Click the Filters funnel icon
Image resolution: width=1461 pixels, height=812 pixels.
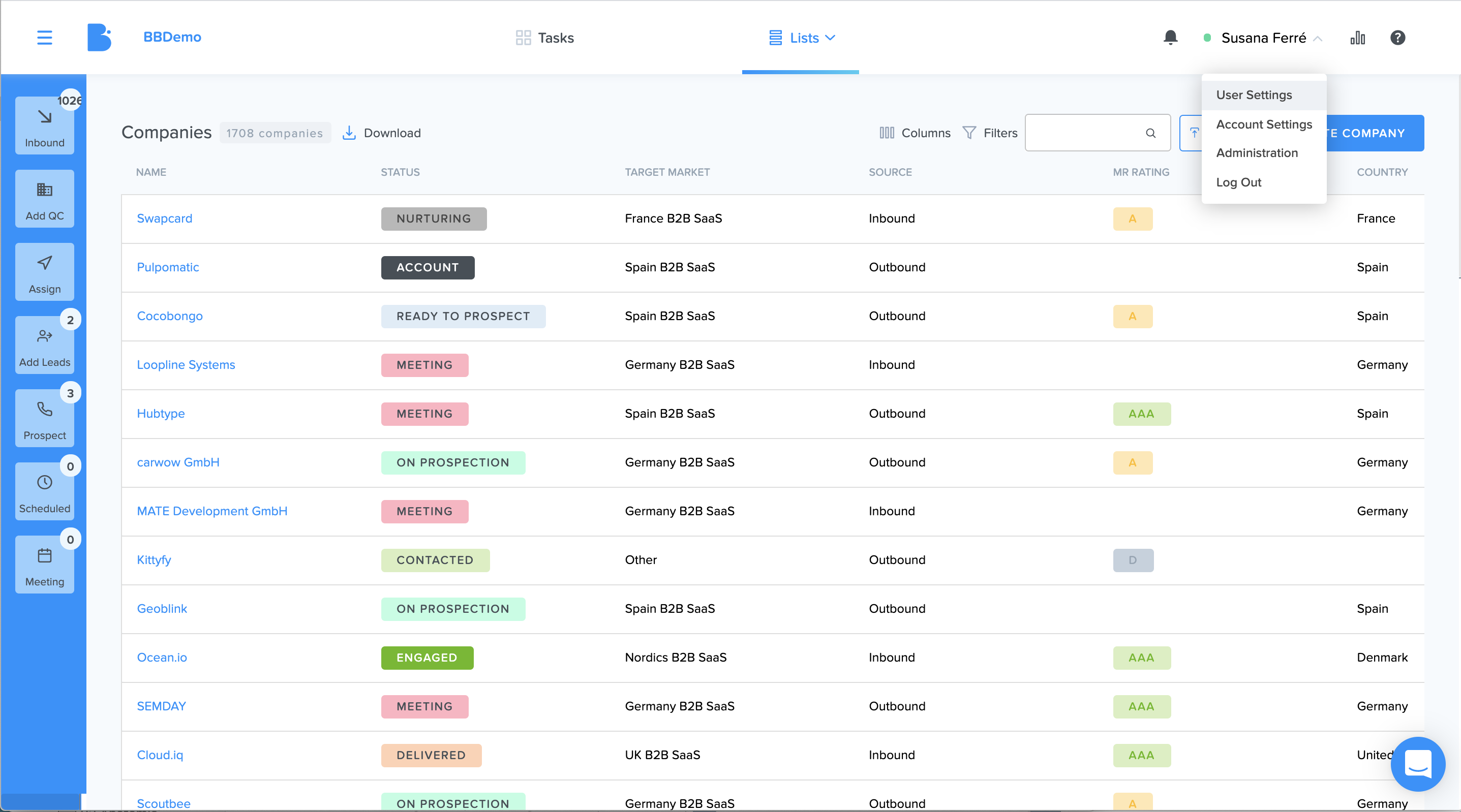click(969, 133)
